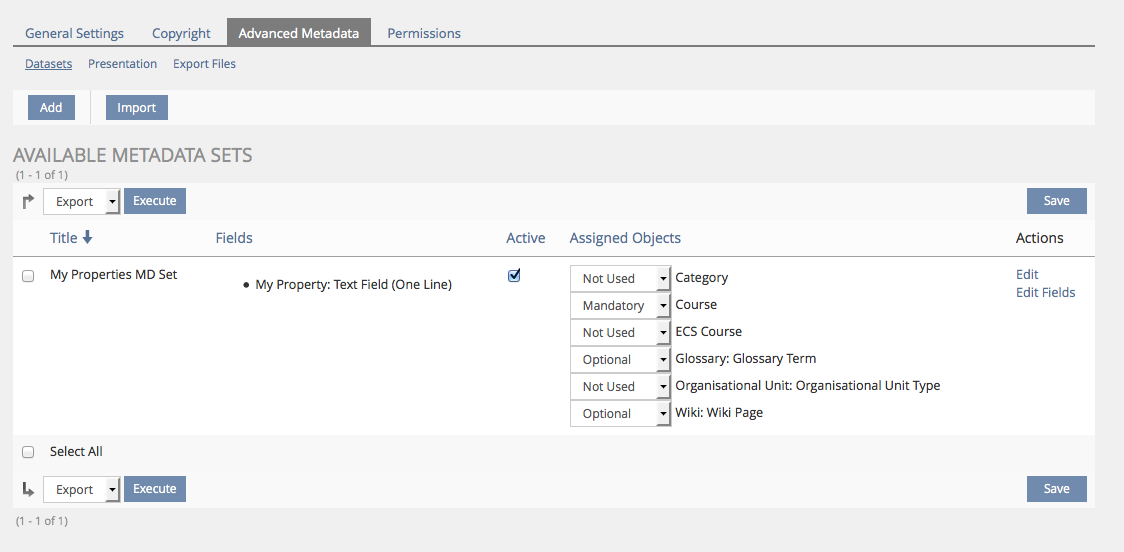Open the Category assignment dropdown
The width and height of the screenshot is (1124, 552).
(x=620, y=278)
